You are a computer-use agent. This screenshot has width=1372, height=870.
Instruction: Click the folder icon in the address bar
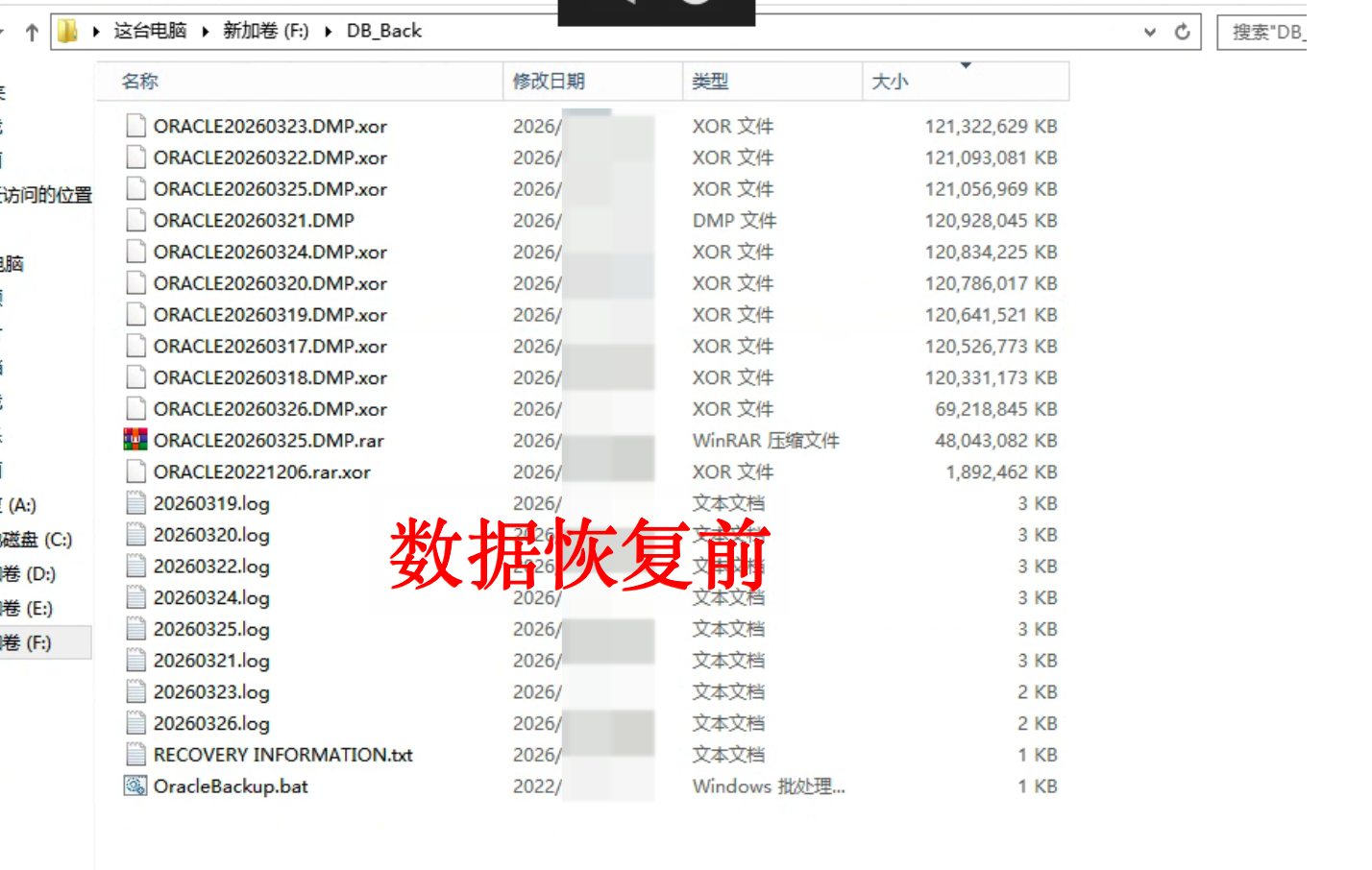click(67, 32)
